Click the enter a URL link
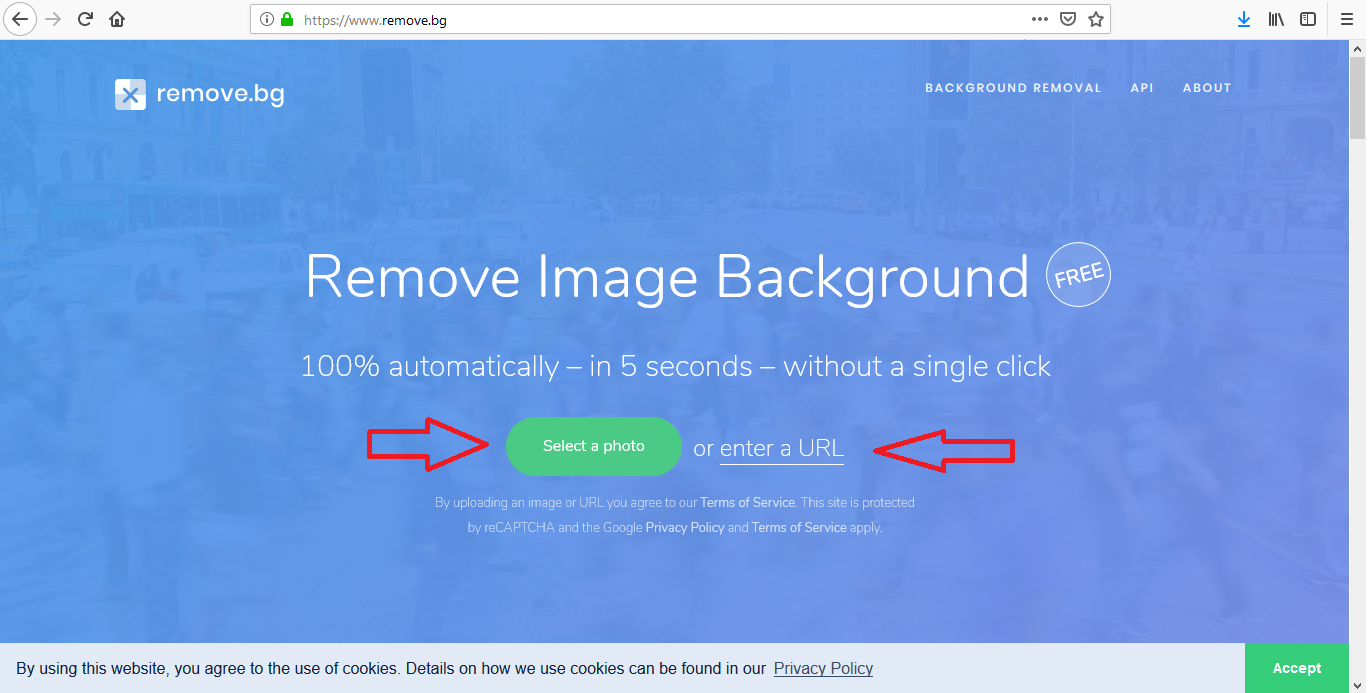Screen dimensions: 1372x693 pyautogui.click(x=782, y=449)
